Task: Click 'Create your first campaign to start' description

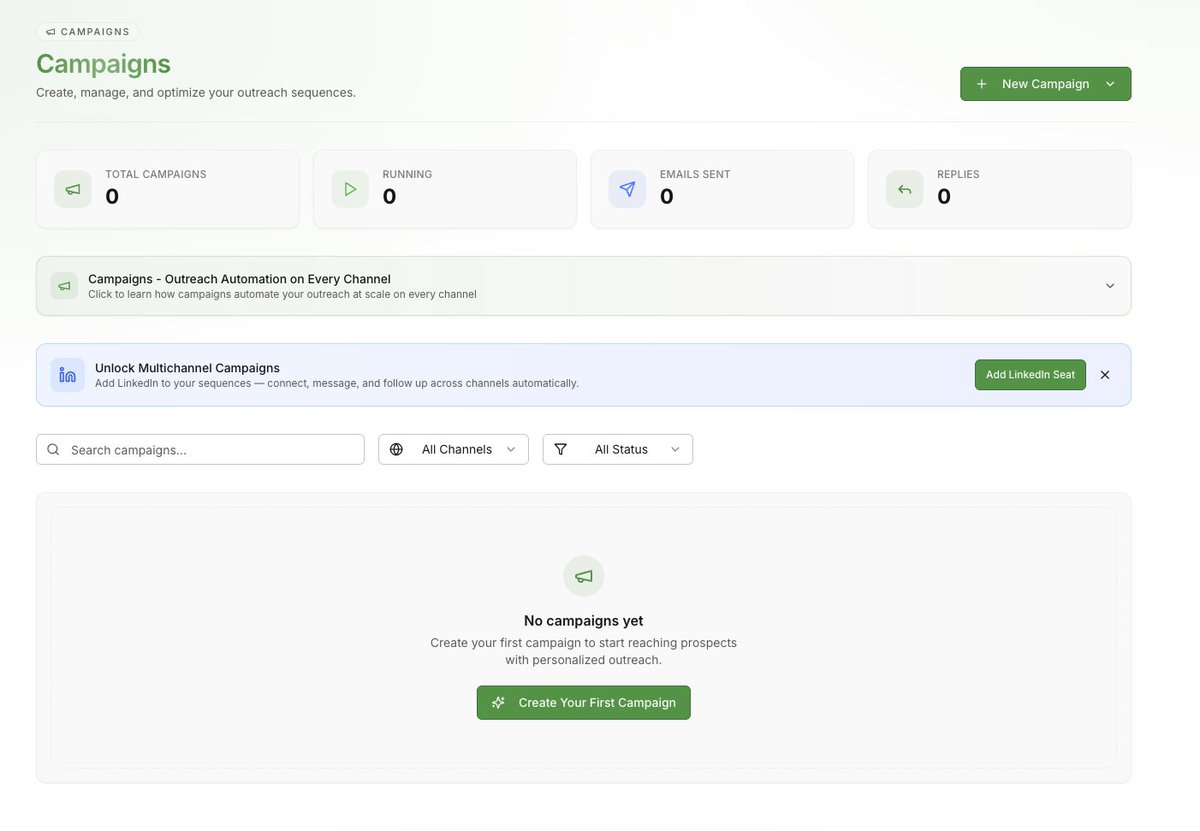Action: 584,651
